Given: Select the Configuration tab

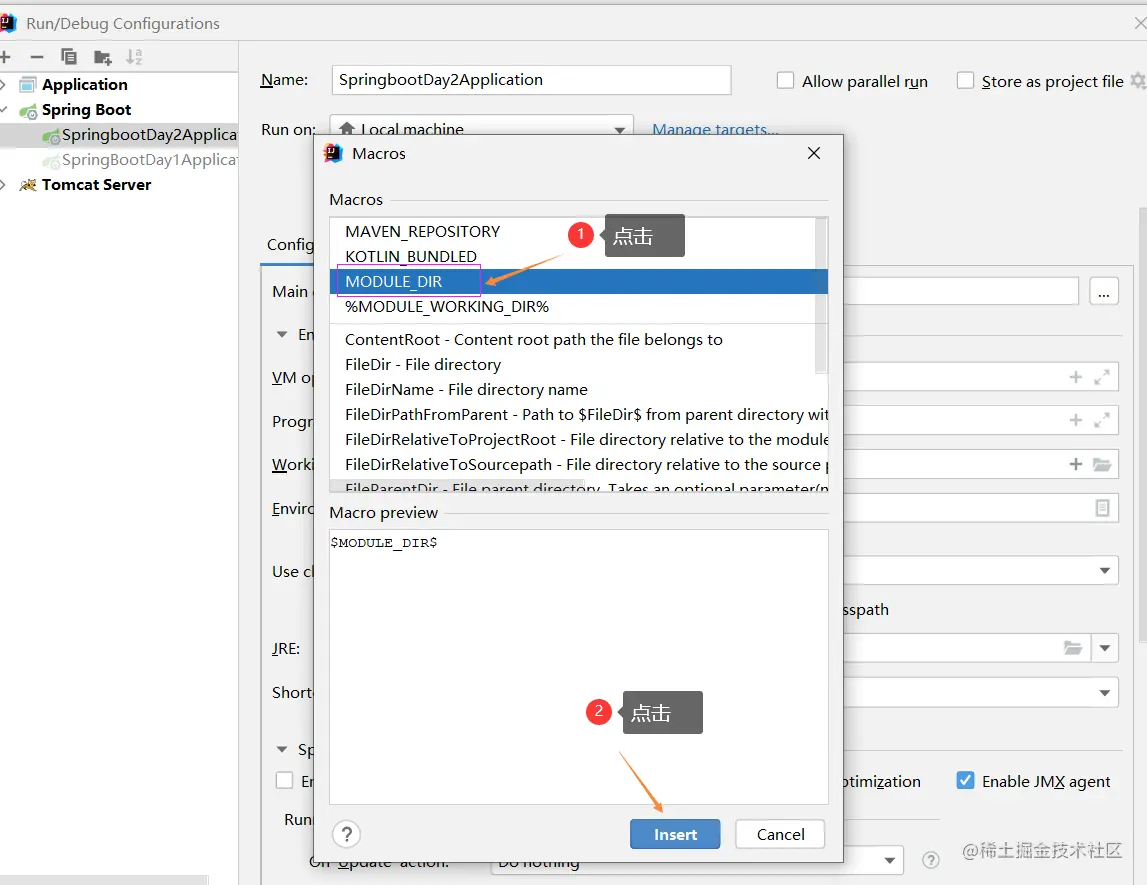Looking at the screenshot, I should pyautogui.click(x=290, y=244).
